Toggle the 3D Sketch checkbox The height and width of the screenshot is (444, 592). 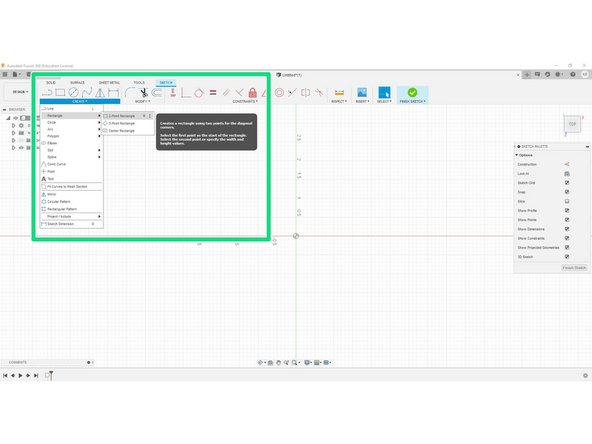coord(567,257)
